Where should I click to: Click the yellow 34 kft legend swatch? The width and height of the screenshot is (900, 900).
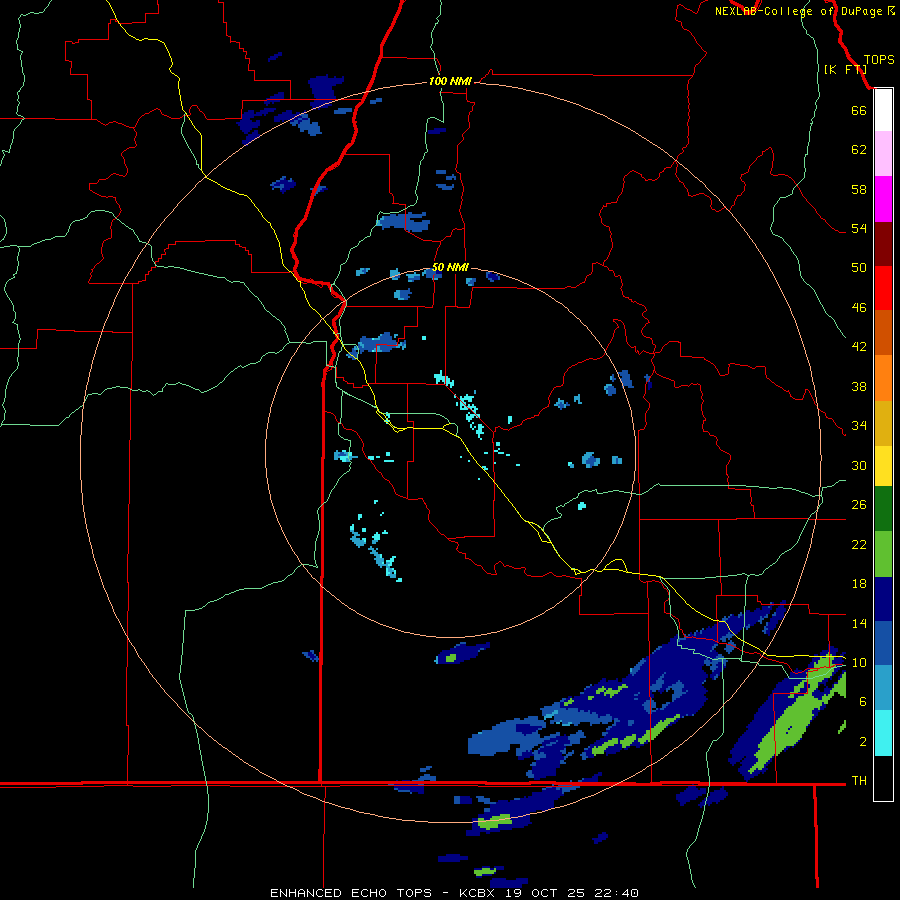883,466
